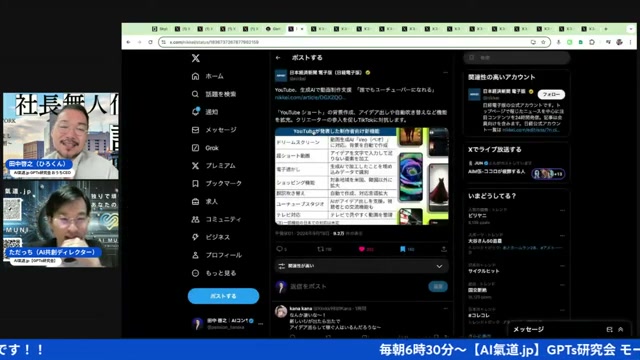Open the #コレコレ trend
Screen dimensions: 640x360
tap(479, 316)
